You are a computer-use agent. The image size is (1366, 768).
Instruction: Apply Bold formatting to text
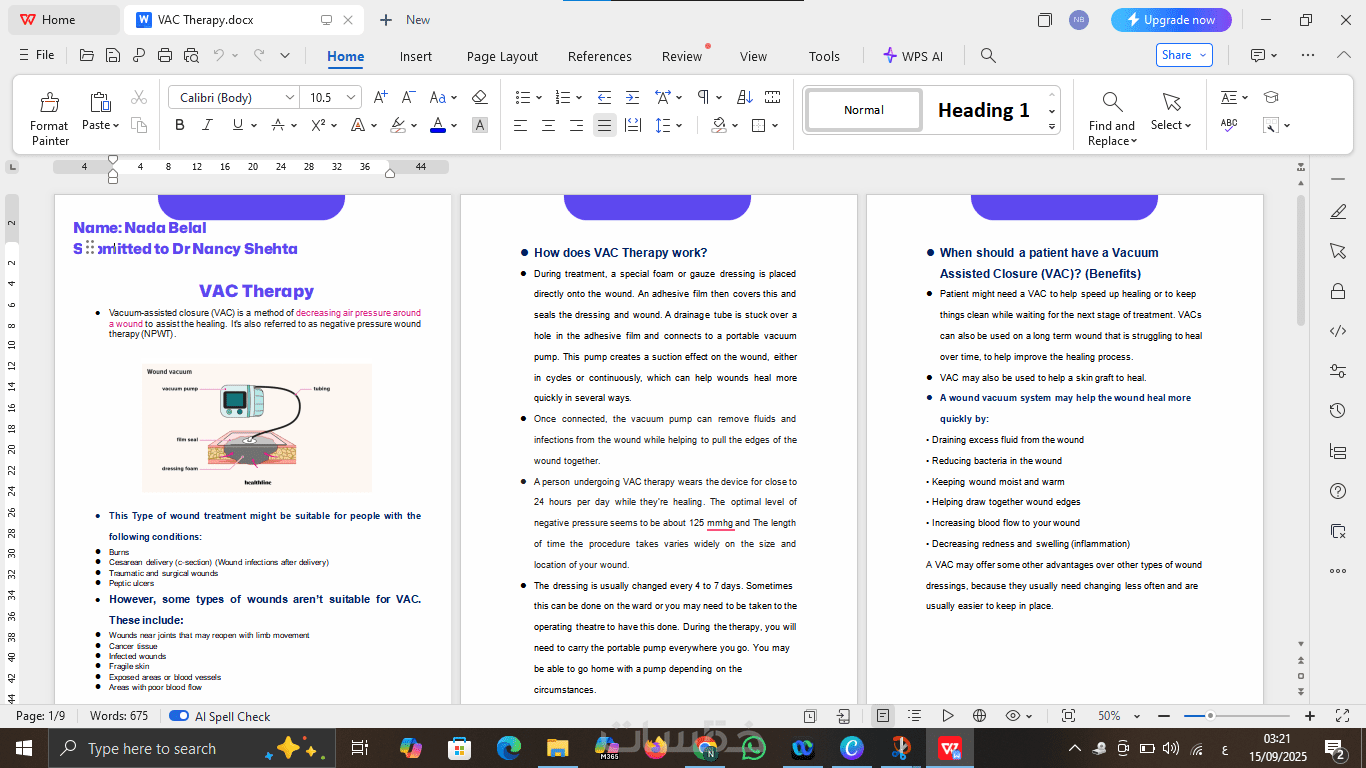point(180,125)
